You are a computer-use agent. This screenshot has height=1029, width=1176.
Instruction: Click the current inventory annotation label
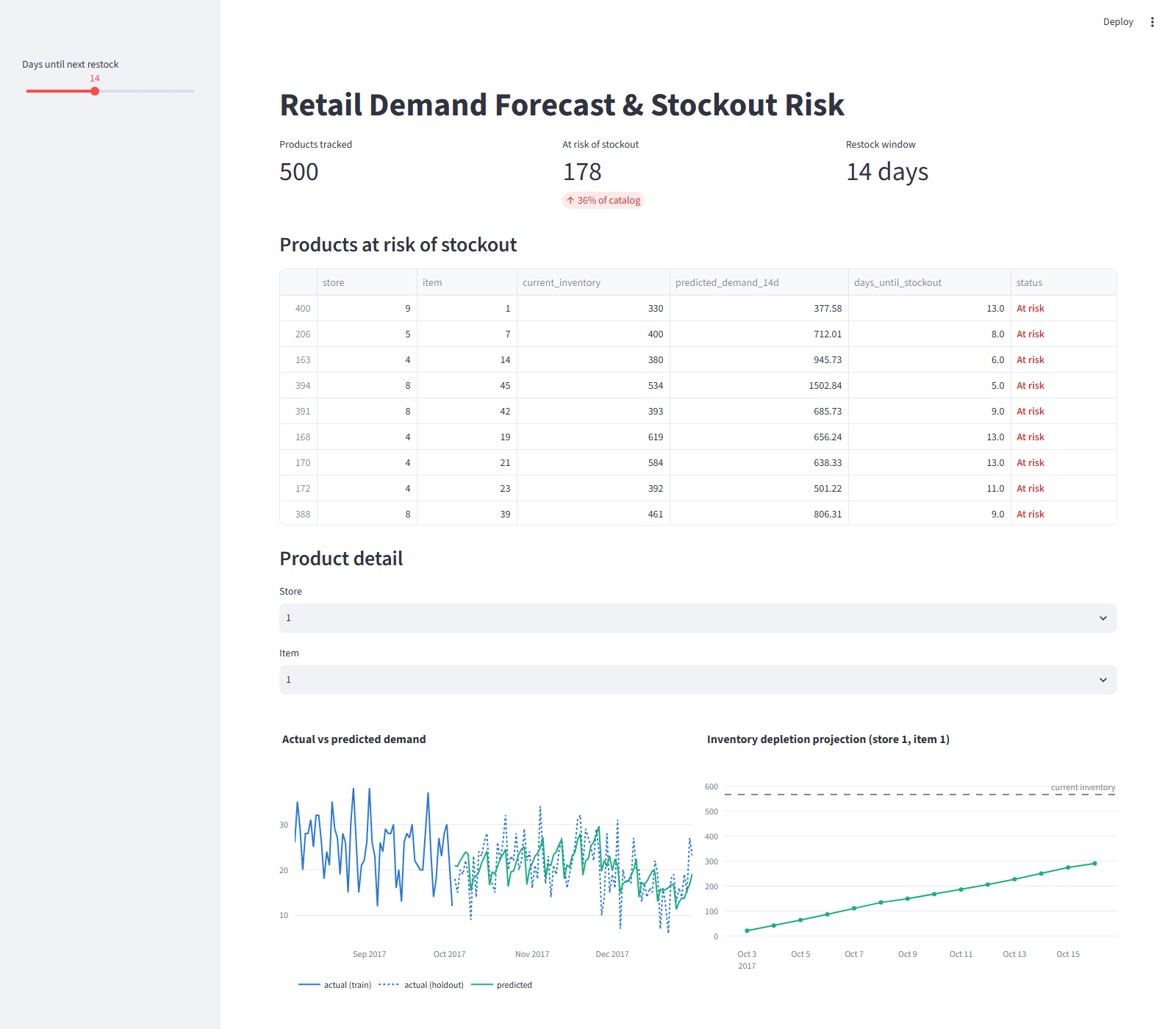click(1083, 787)
